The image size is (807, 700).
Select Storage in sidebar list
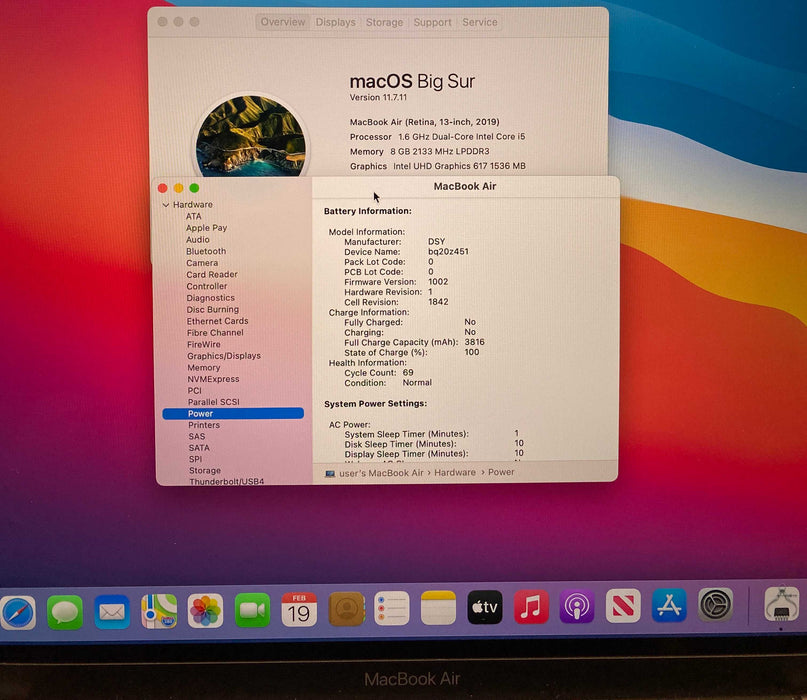tap(205, 471)
